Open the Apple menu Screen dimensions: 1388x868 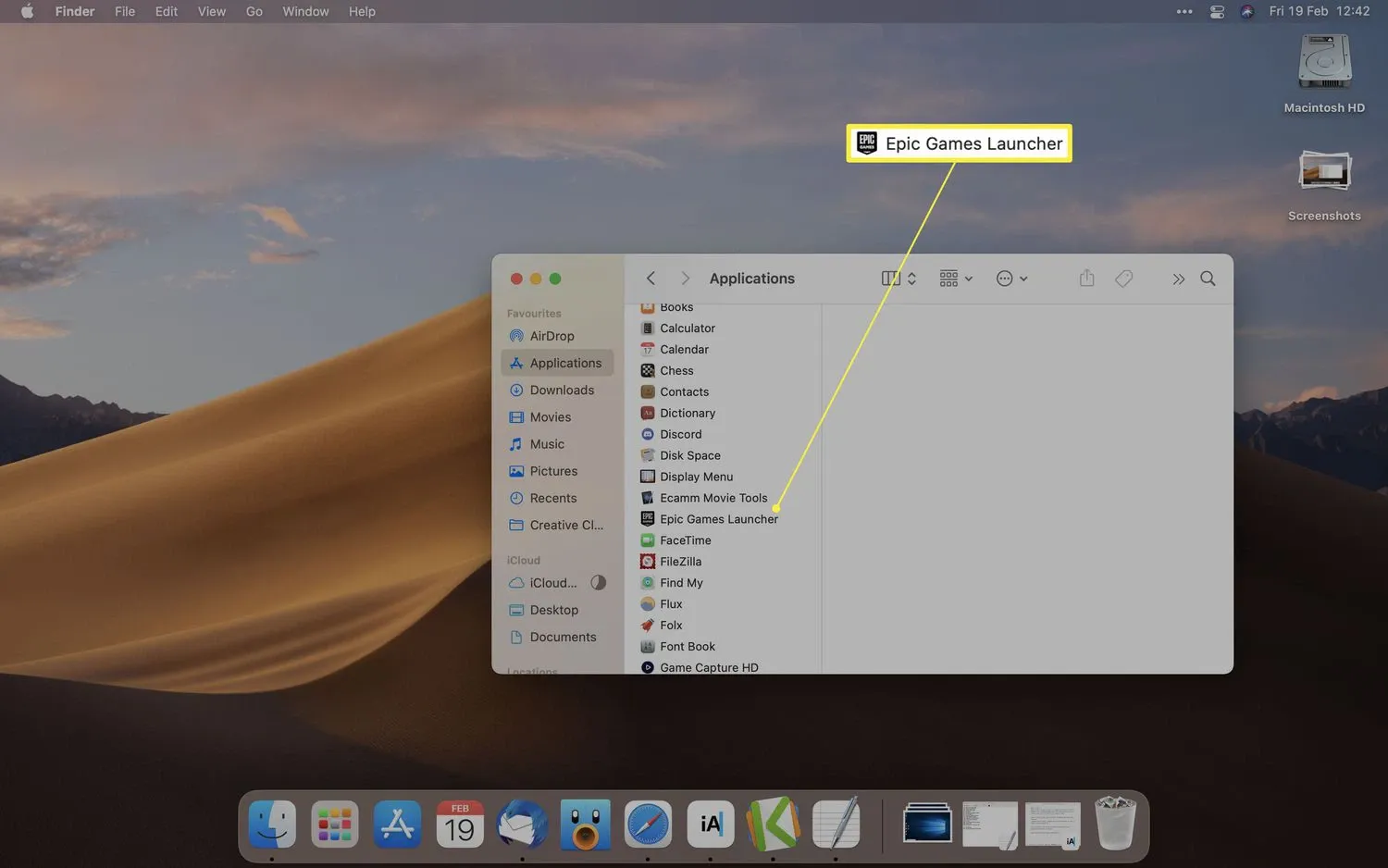27,11
